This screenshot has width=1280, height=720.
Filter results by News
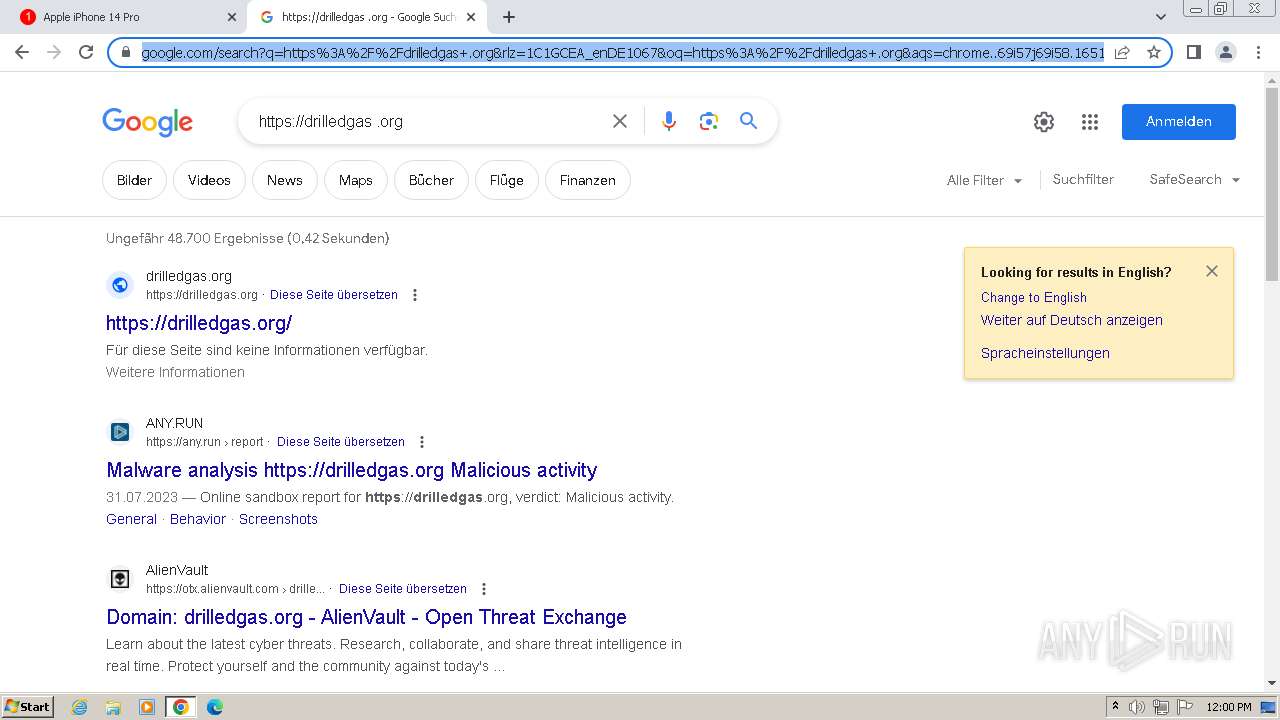click(x=284, y=180)
